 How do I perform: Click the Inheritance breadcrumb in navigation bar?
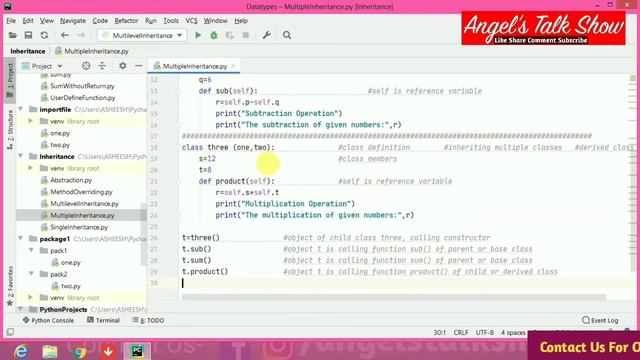pos(28,51)
